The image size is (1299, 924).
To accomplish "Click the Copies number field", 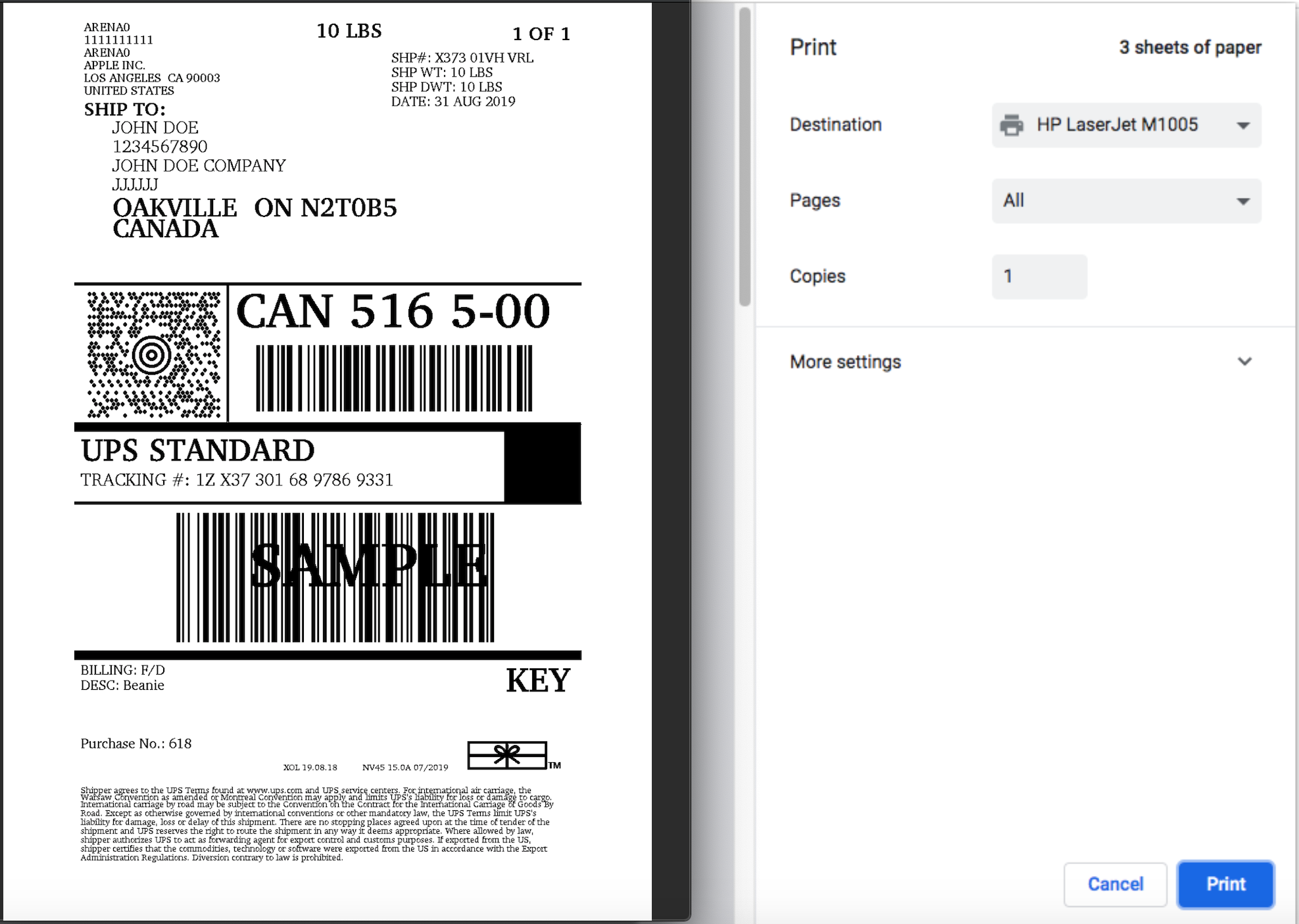I will click(x=1039, y=276).
